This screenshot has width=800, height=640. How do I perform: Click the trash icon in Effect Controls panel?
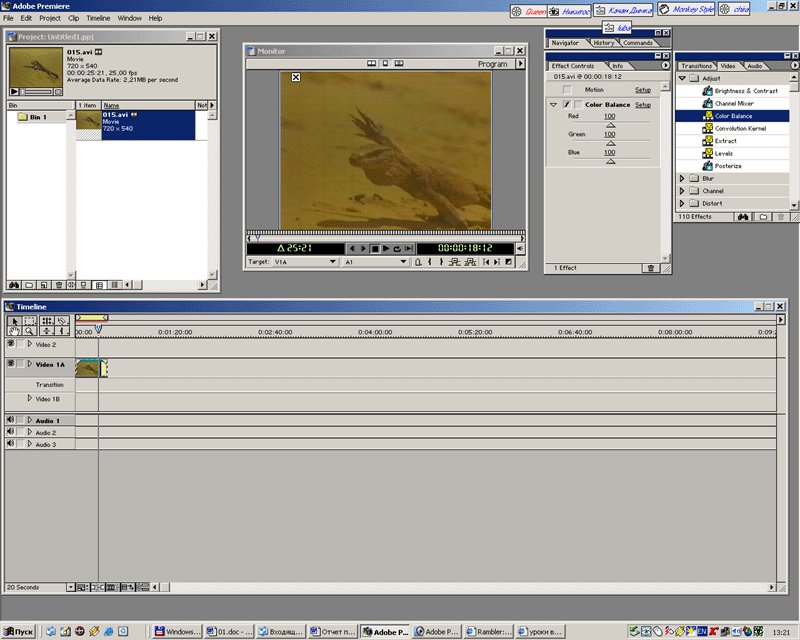click(650, 268)
